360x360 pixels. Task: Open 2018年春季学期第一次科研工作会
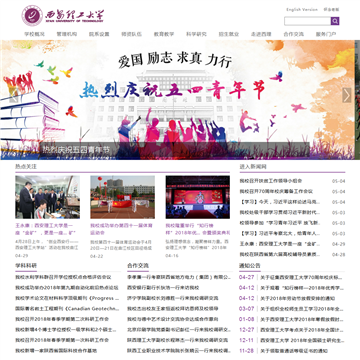pos(62,340)
